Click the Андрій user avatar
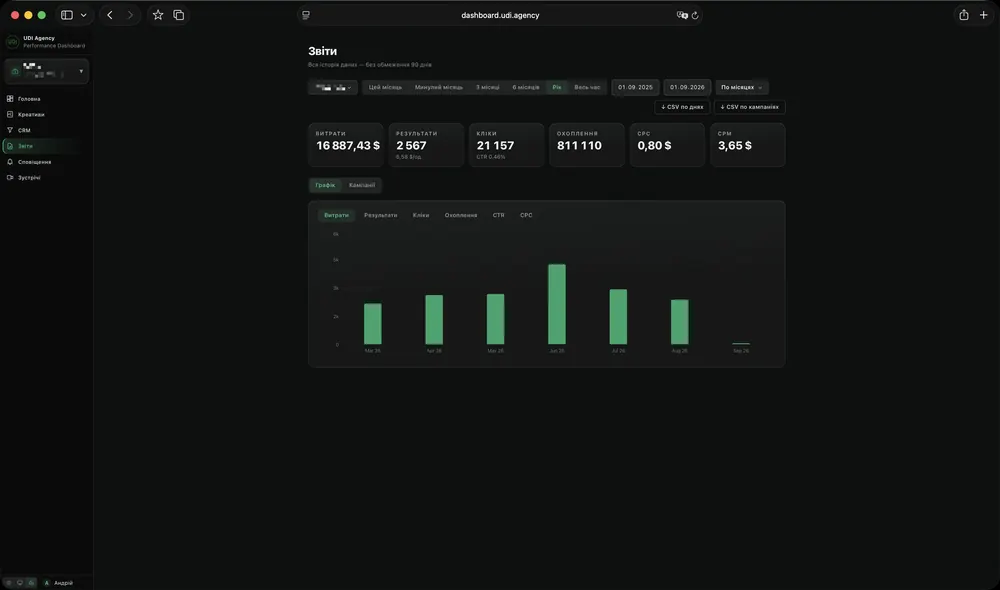The image size is (1000, 590). [47, 583]
